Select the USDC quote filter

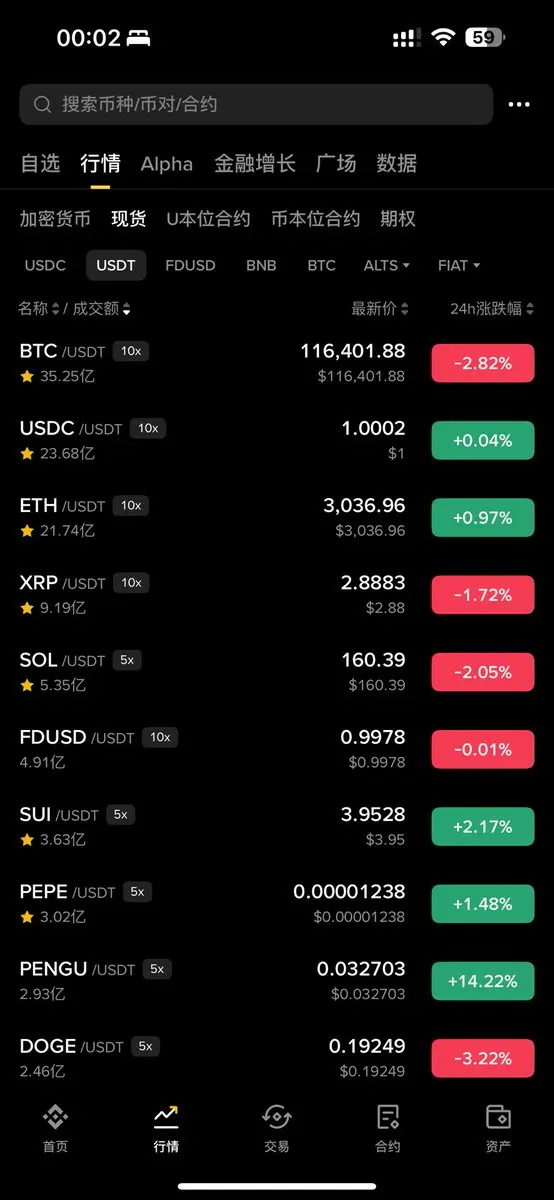[x=45, y=265]
